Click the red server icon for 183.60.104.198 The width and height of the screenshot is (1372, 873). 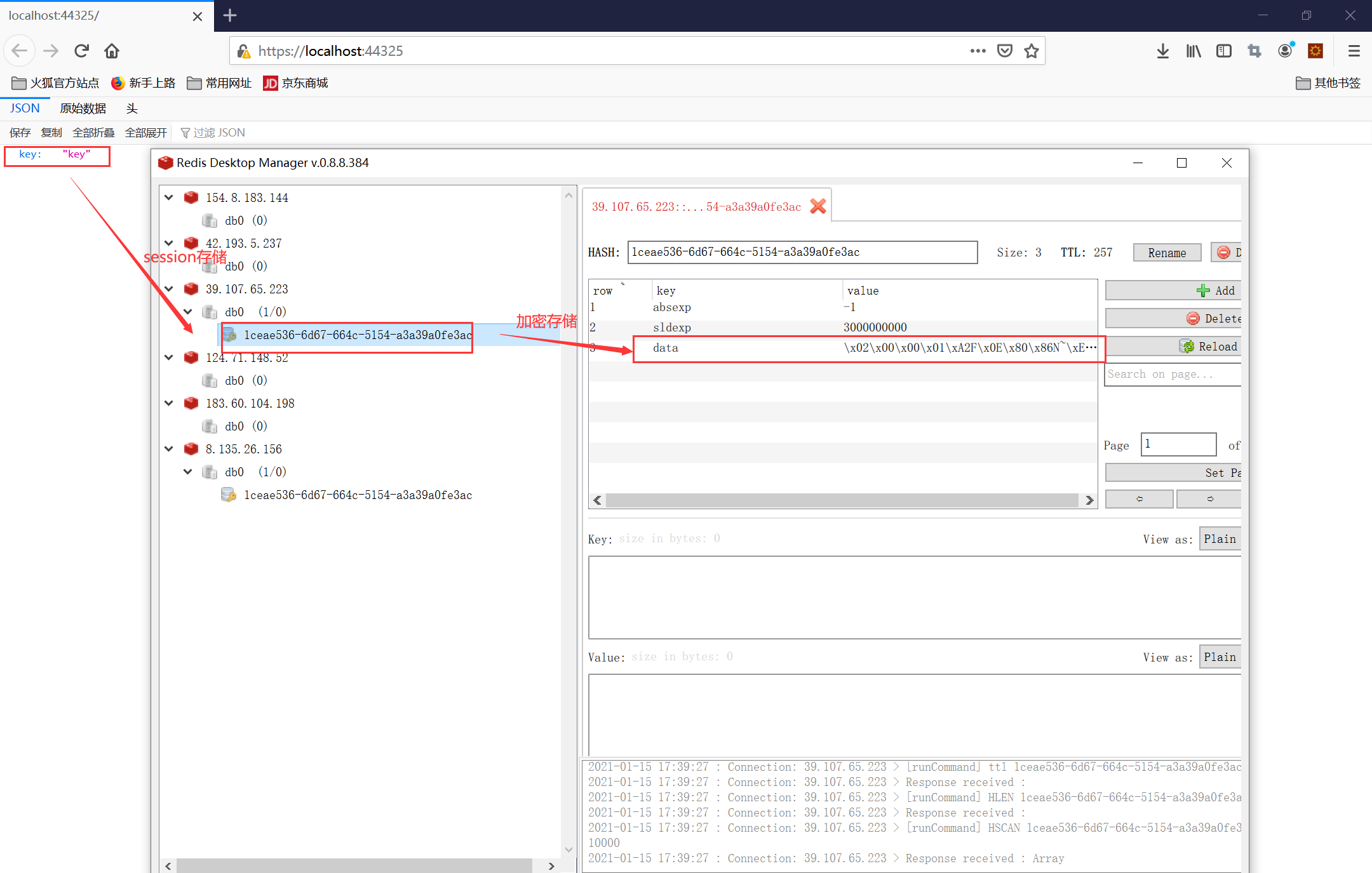pos(191,403)
